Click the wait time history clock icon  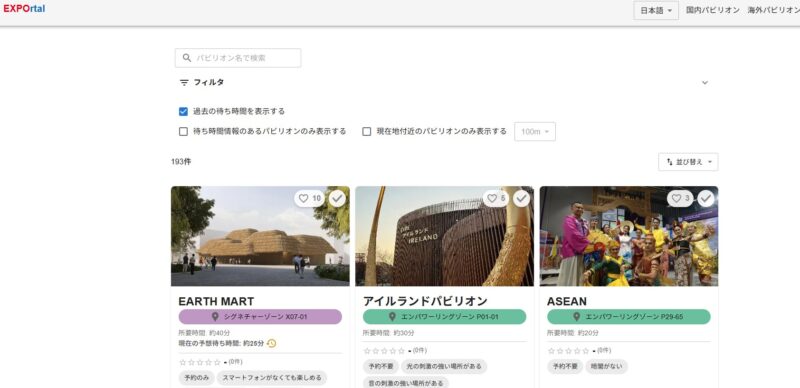click(x=271, y=344)
